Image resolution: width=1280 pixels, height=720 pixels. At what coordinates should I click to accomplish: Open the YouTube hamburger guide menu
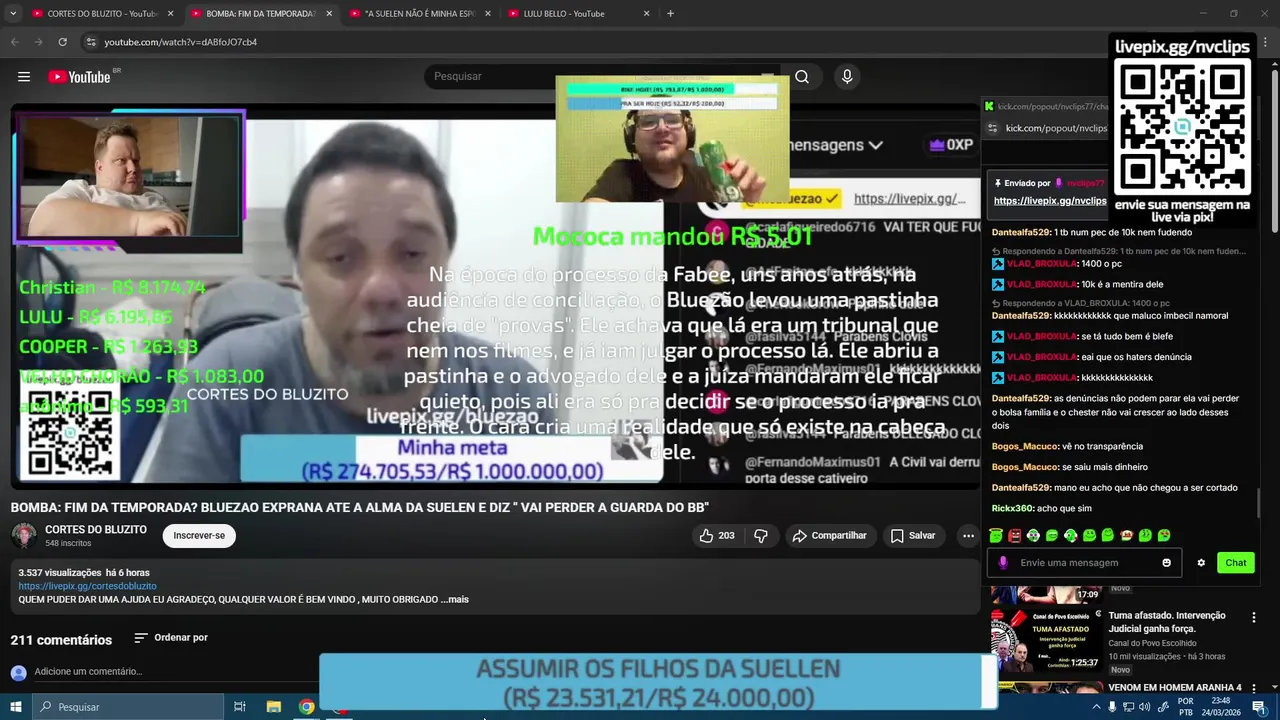(x=24, y=77)
